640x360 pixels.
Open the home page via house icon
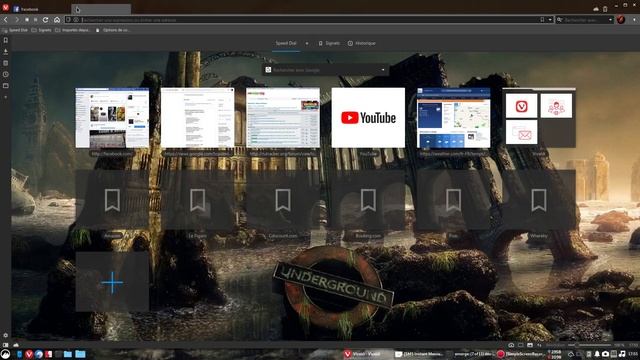tap(57, 20)
